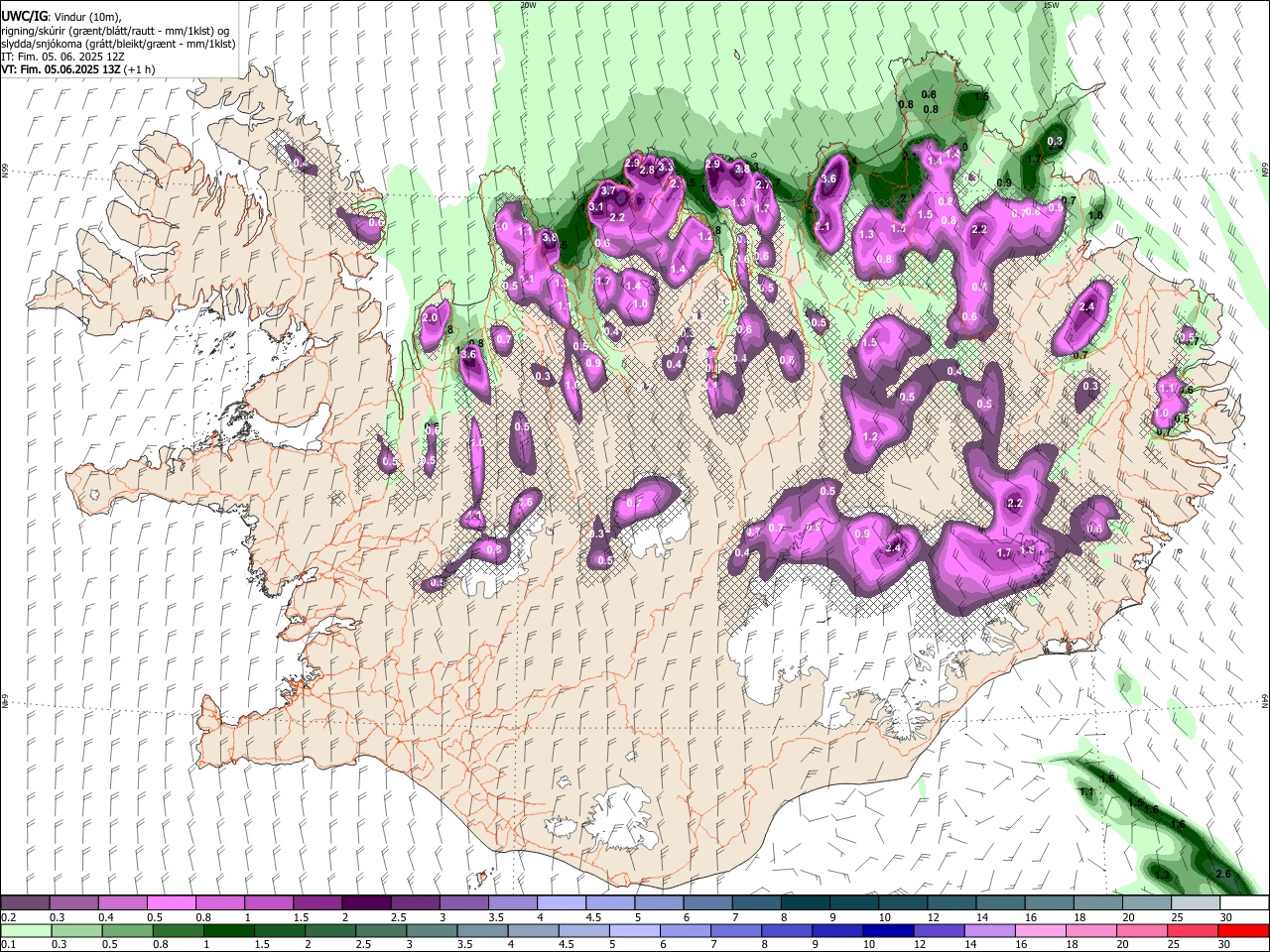The width and height of the screenshot is (1270, 952).
Task: Click the line starting "rigning/skúrir"
Action: click(x=115, y=30)
